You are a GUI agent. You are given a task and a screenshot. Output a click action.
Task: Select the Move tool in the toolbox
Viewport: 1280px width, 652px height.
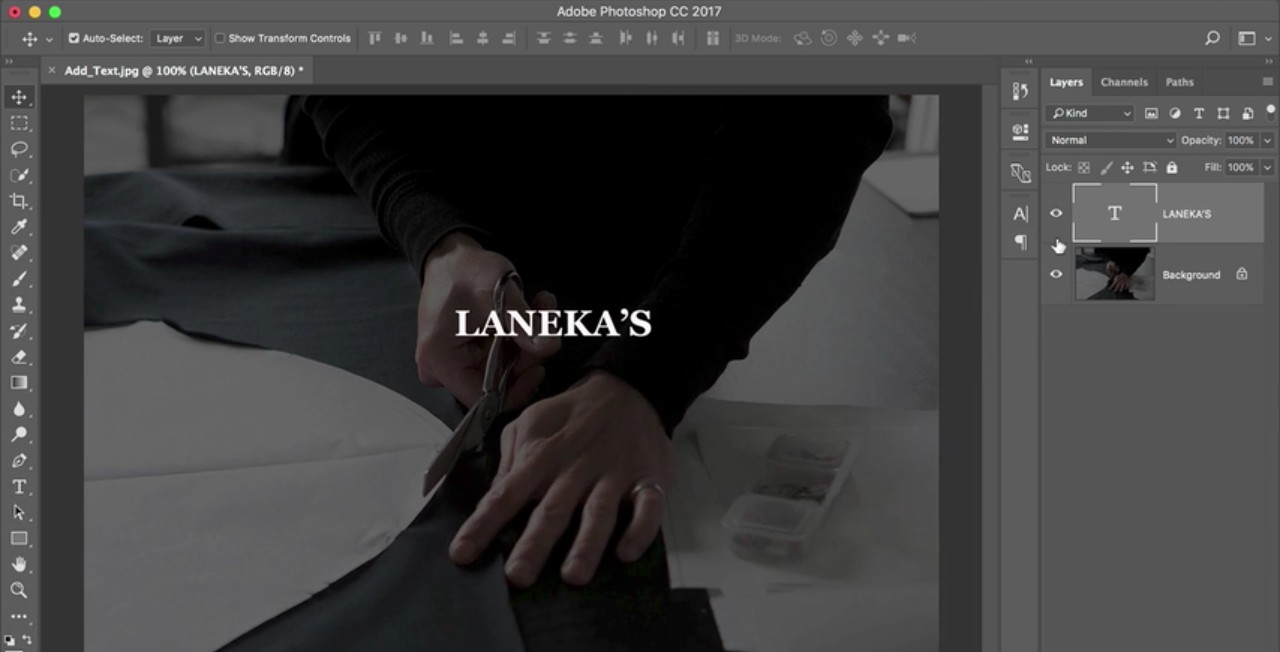click(19, 97)
